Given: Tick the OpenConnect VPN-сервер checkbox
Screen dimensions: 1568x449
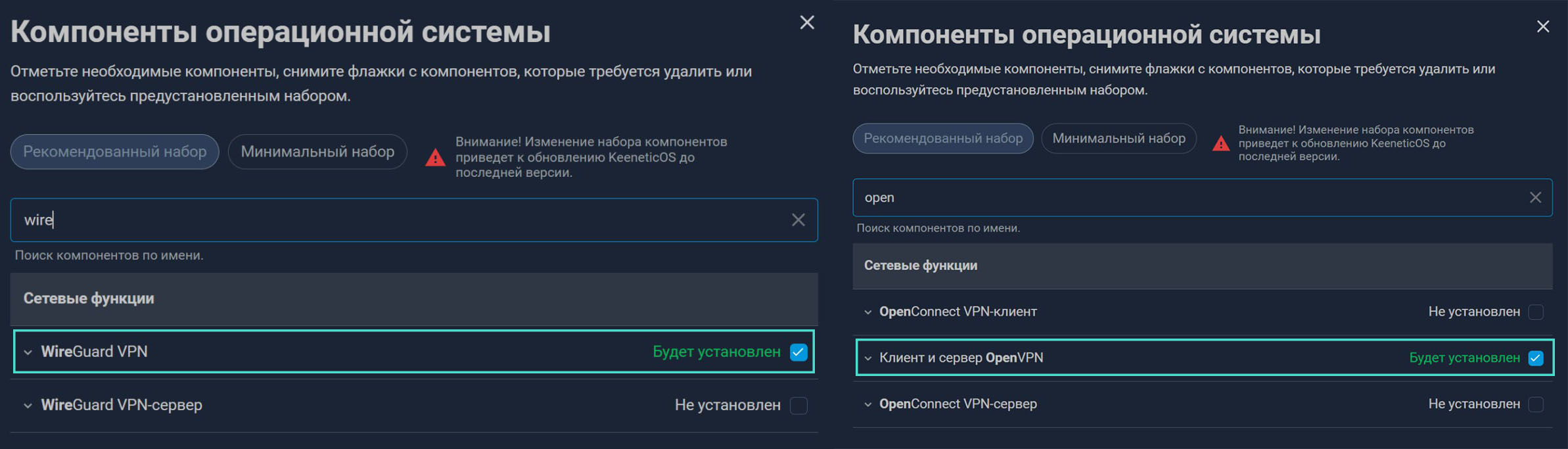Looking at the screenshot, I should tap(1536, 404).
